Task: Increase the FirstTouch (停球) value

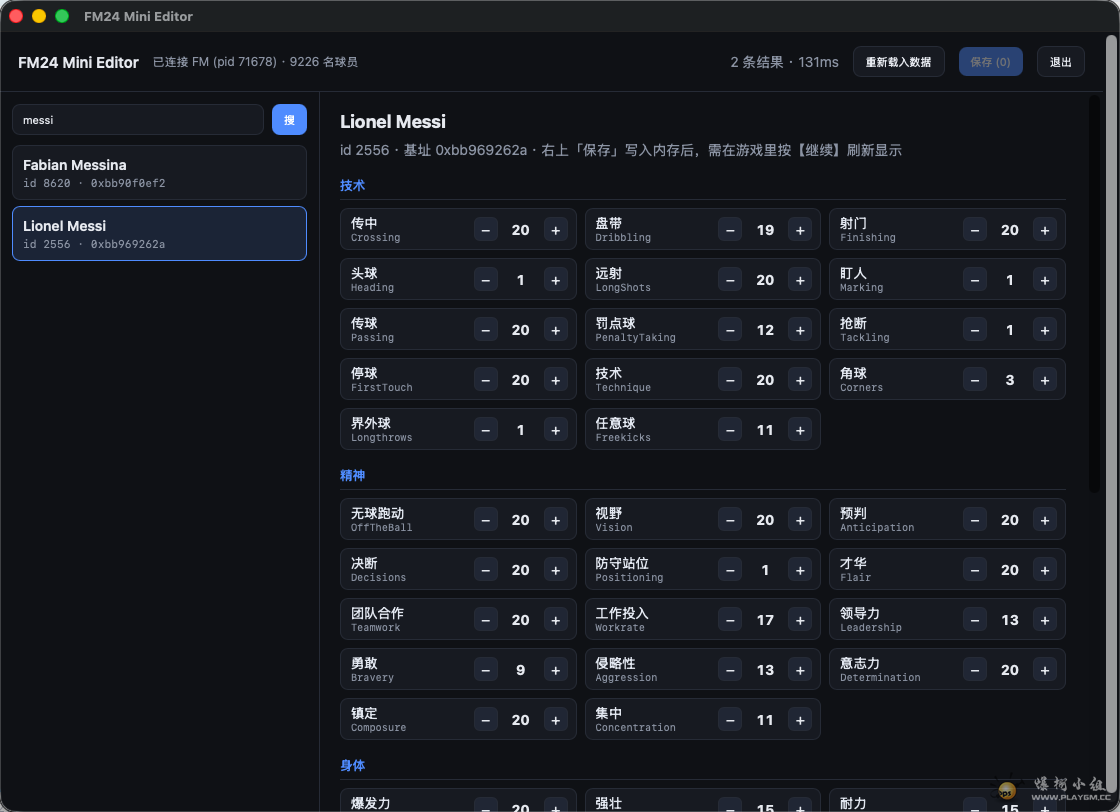Action: [556, 380]
